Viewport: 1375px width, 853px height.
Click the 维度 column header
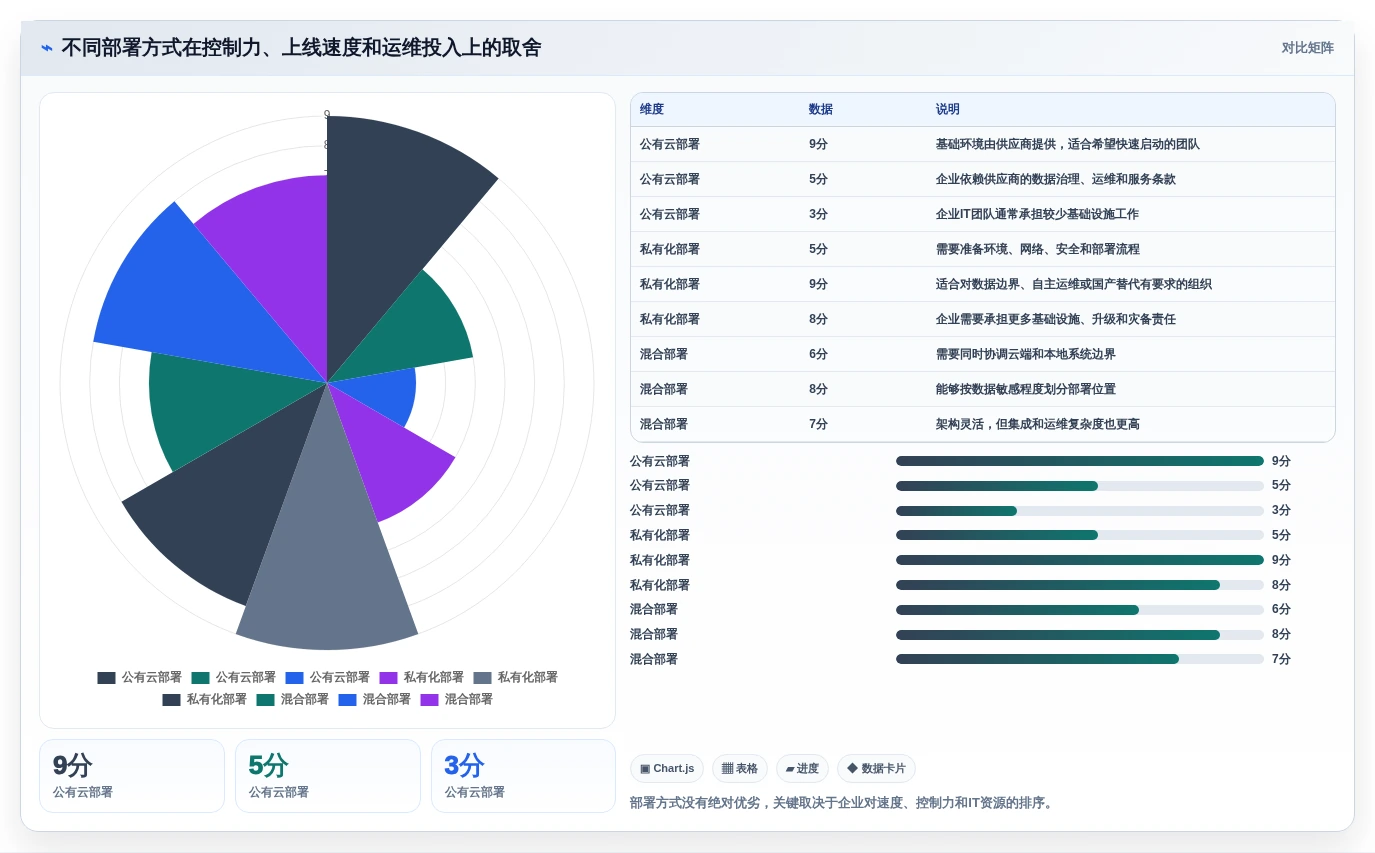click(x=652, y=110)
